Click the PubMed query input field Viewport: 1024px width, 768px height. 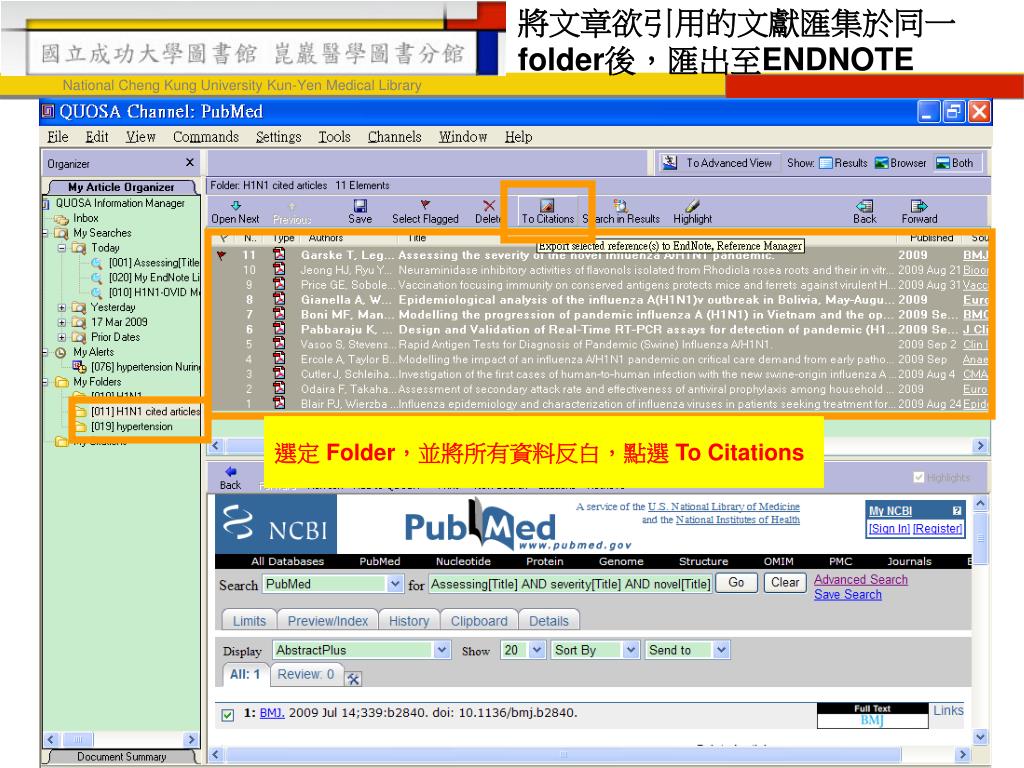[570, 584]
